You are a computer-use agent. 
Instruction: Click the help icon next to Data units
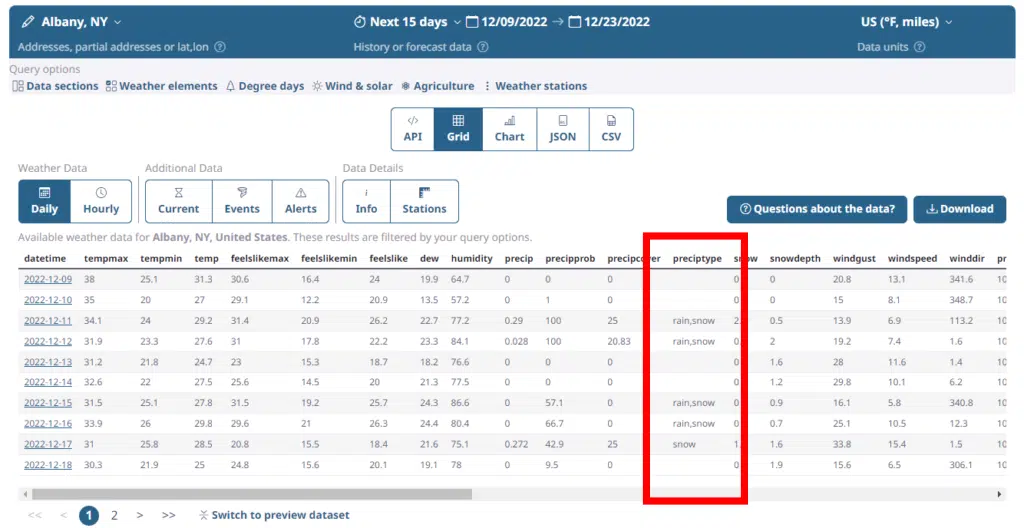coord(919,47)
